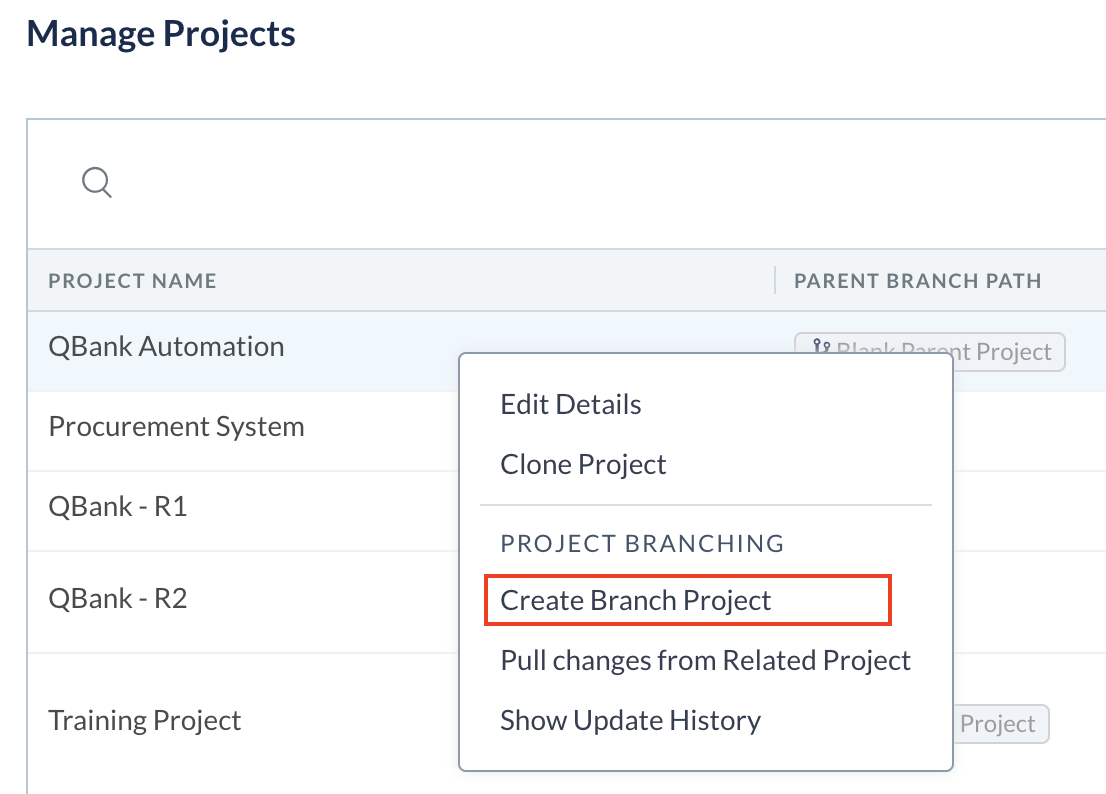Click the search magnifier icon

(96, 183)
